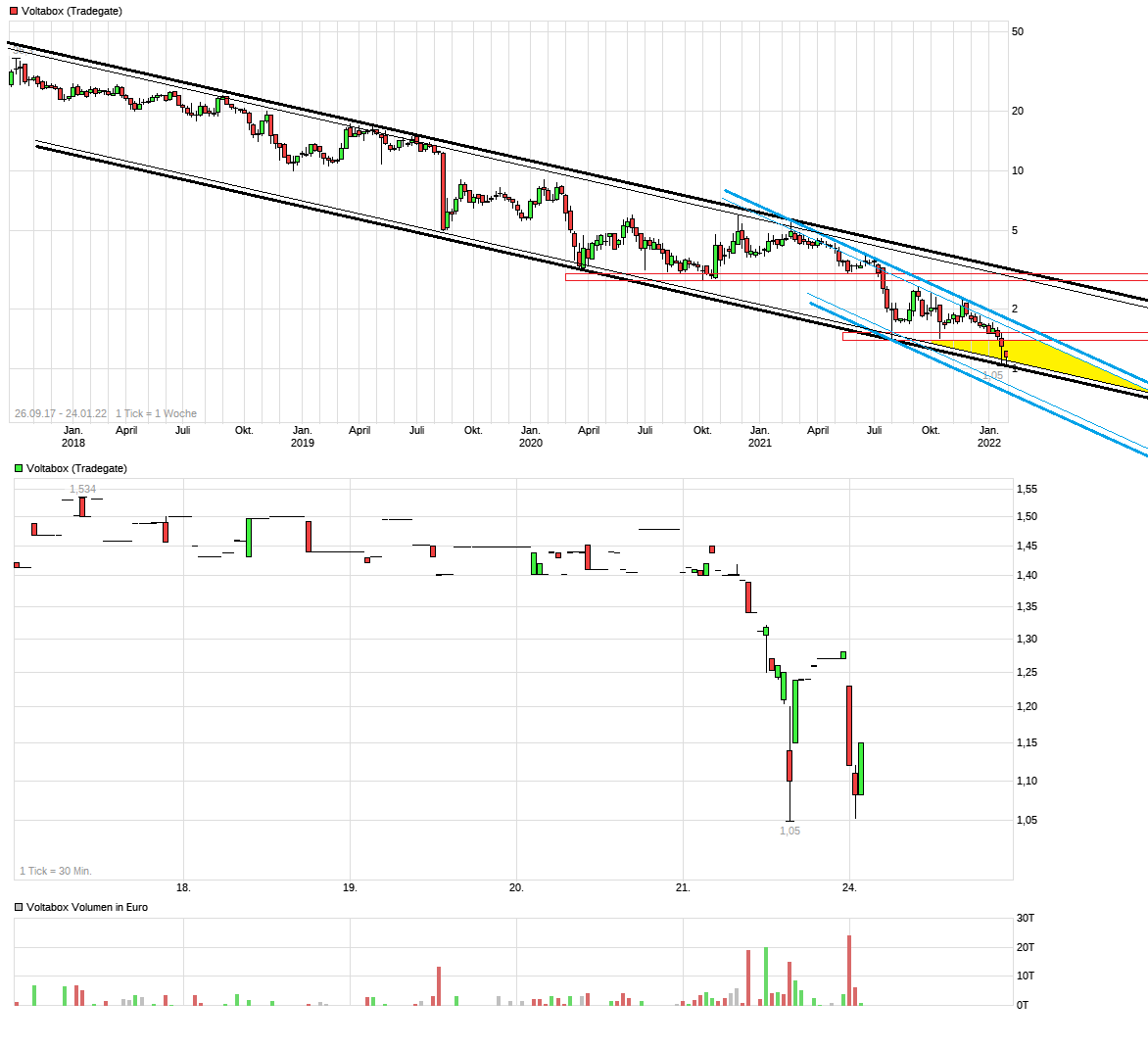Select the 1,05 low marker on intraday chart
Viewport: 1148px width, 1048px height.
tap(789, 831)
